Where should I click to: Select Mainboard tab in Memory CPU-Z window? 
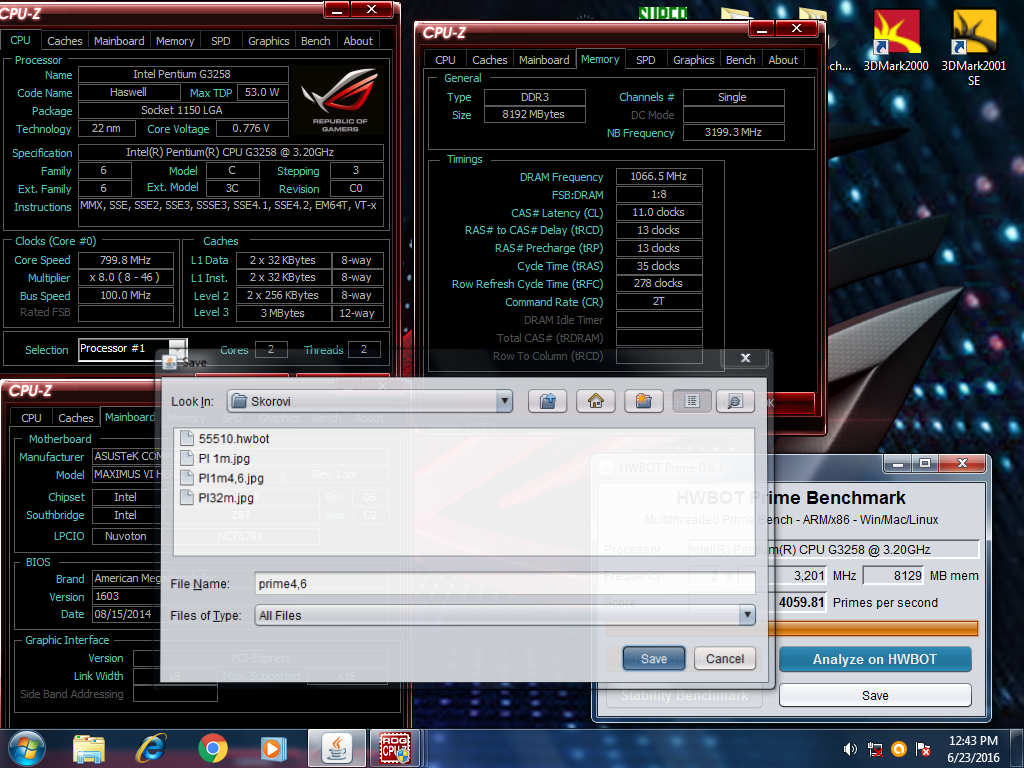544,59
